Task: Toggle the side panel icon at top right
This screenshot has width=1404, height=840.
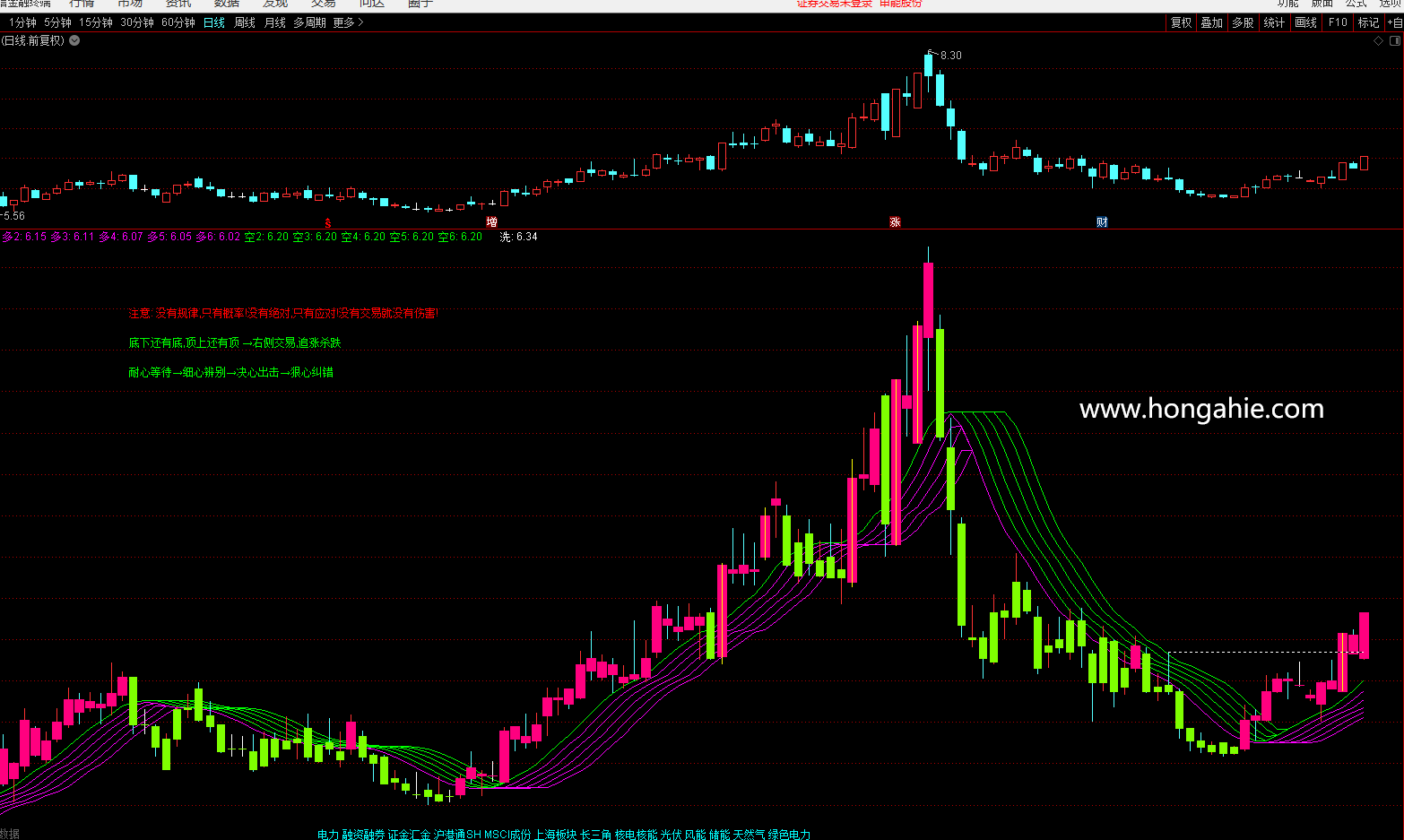Action: coord(1394,40)
